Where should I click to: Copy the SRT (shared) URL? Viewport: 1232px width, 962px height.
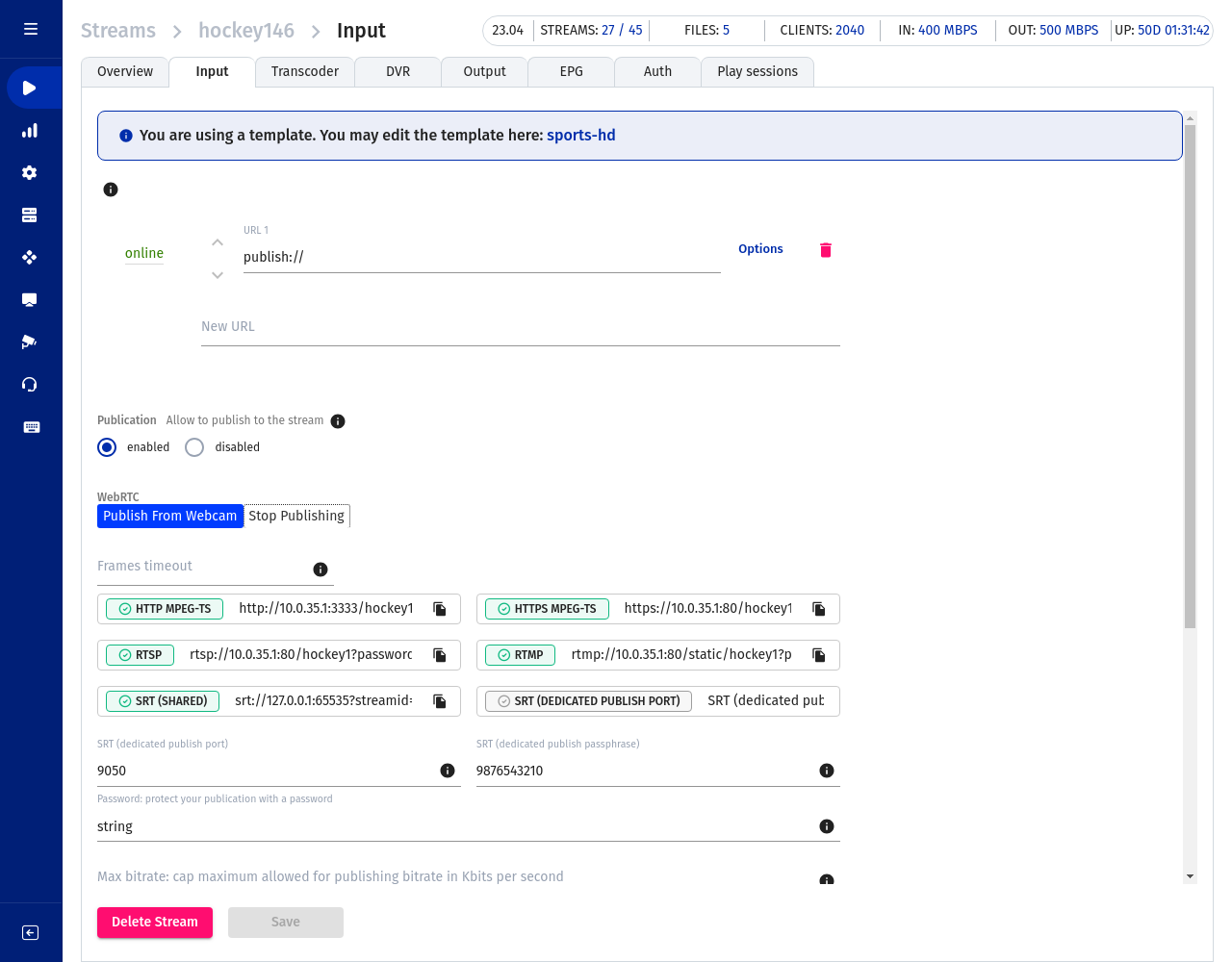coord(440,701)
